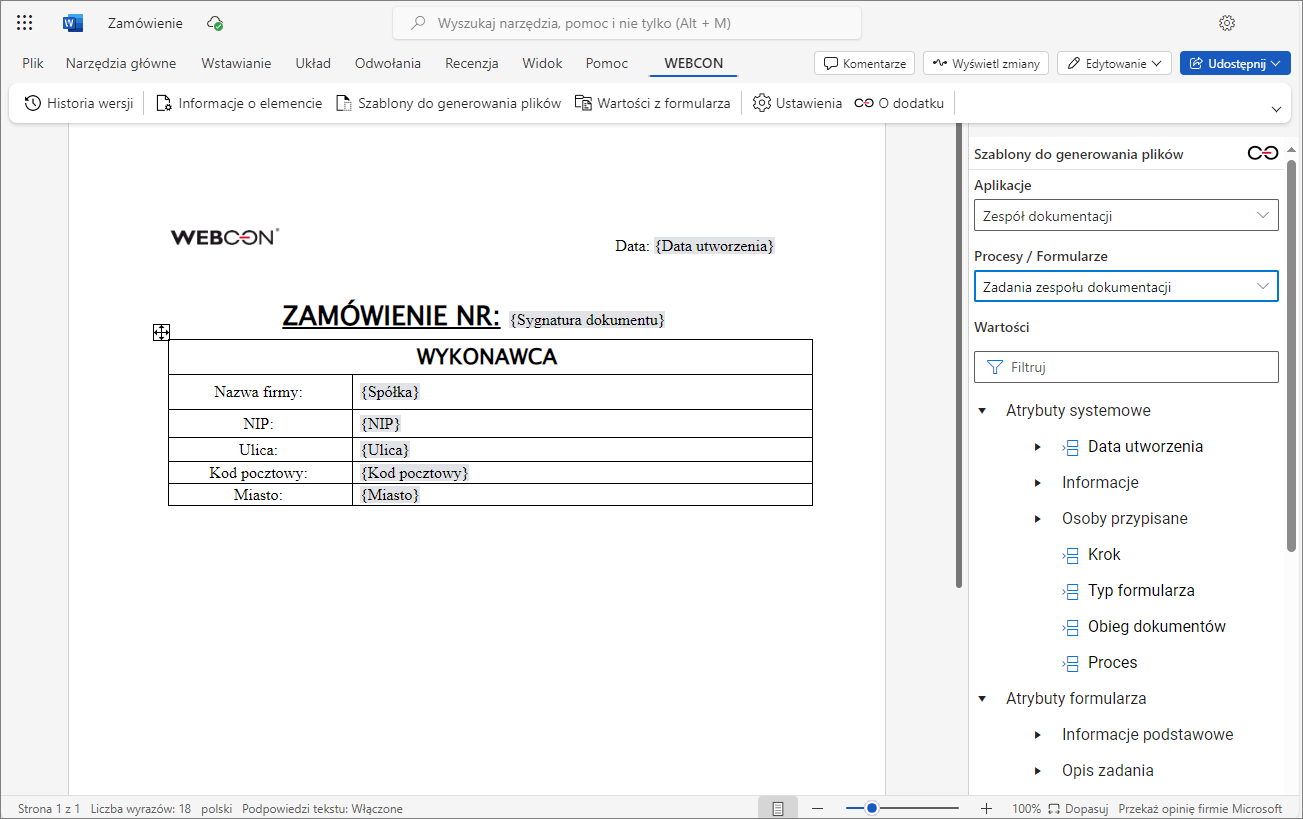The width and height of the screenshot is (1303, 819).
Task: Click Liczba wyrazów: 18 in status bar
Action: coord(141,808)
